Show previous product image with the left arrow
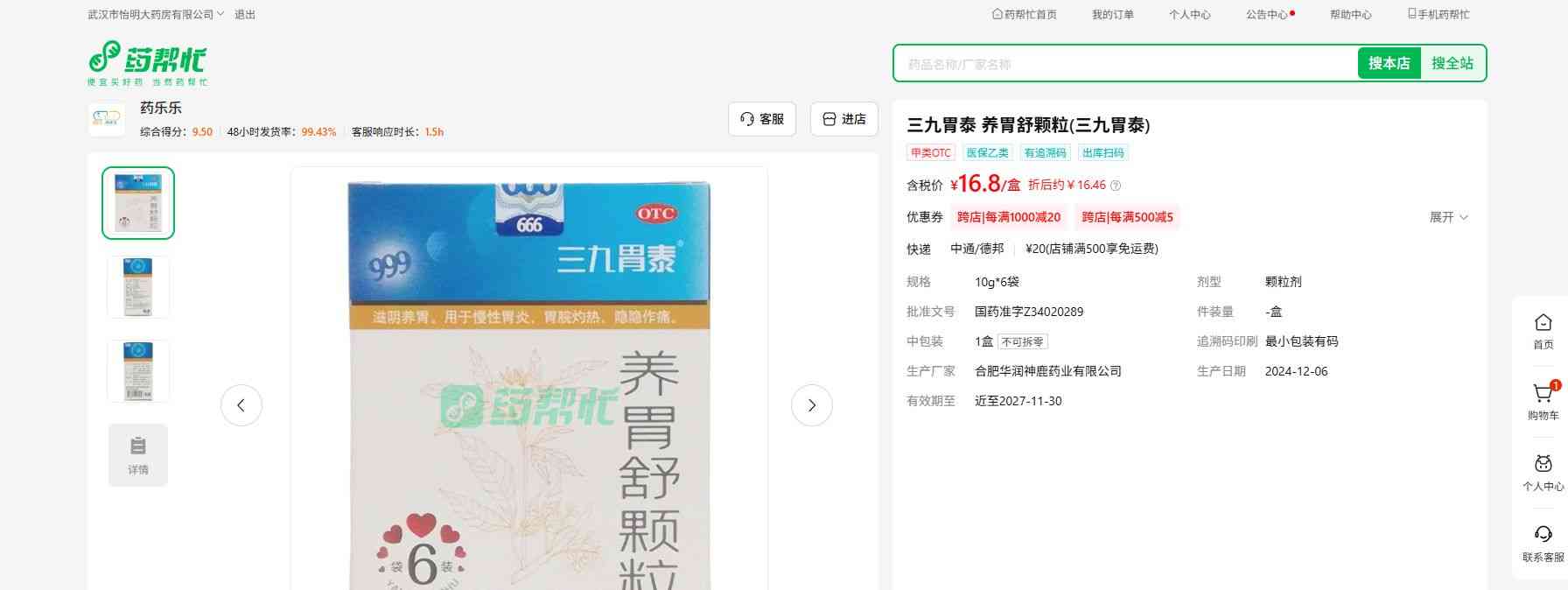Image resolution: width=1568 pixels, height=590 pixels. click(x=241, y=405)
